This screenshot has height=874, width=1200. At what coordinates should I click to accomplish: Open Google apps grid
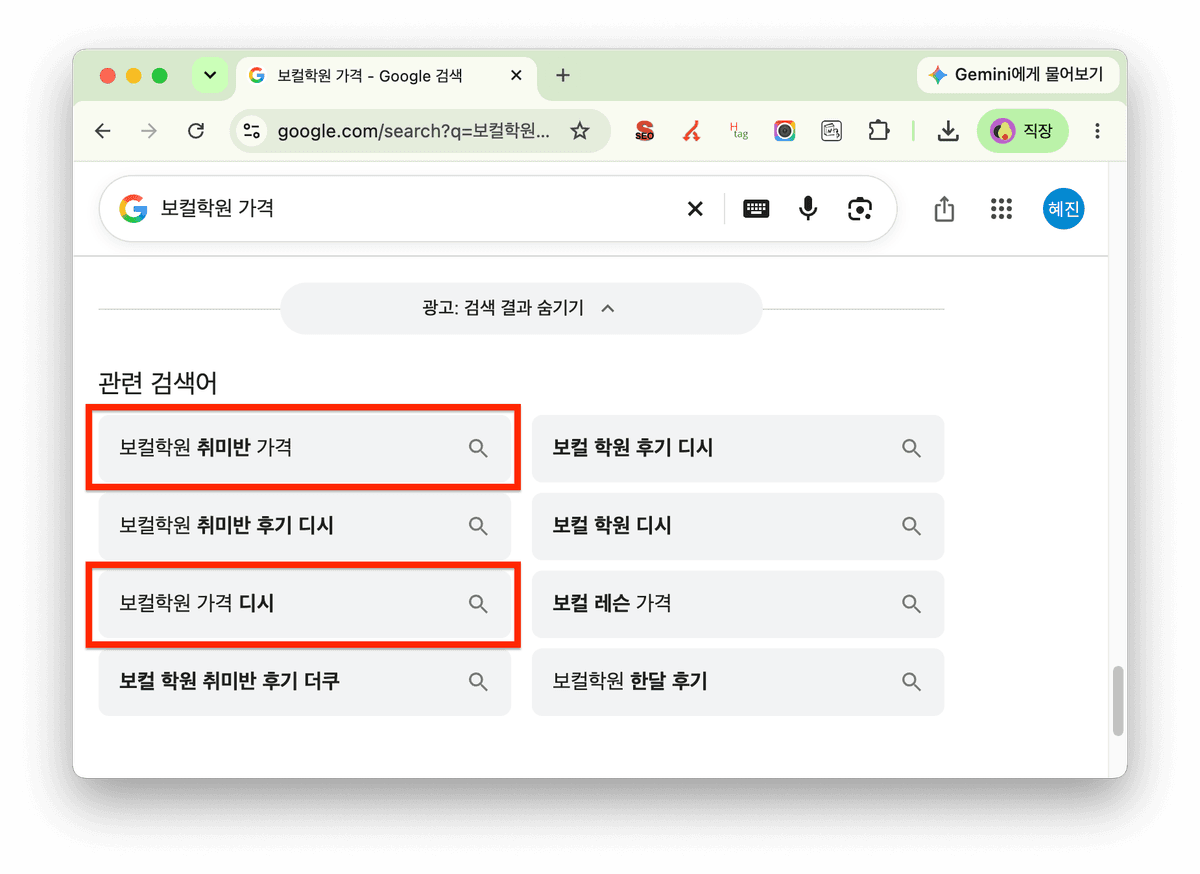click(1001, 209)
